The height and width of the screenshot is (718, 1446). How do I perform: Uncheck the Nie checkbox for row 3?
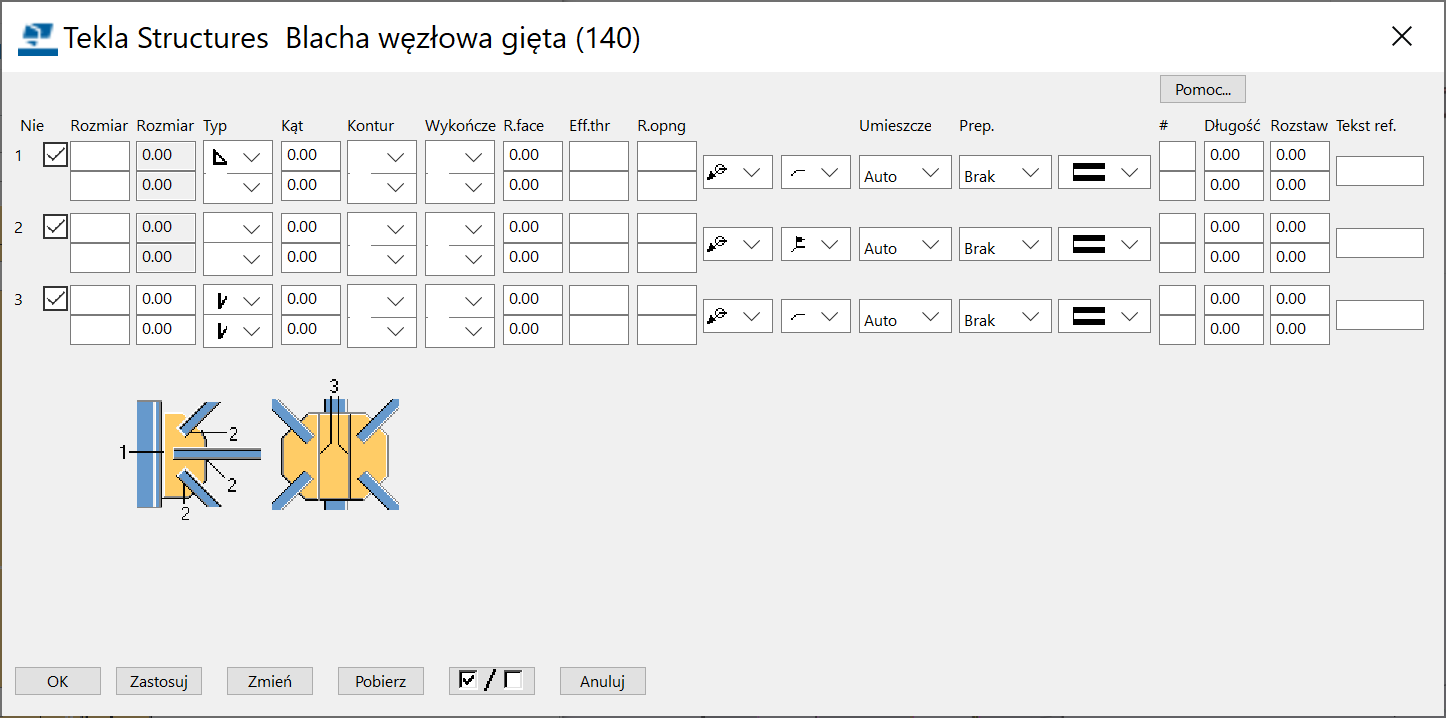(55, 298)
